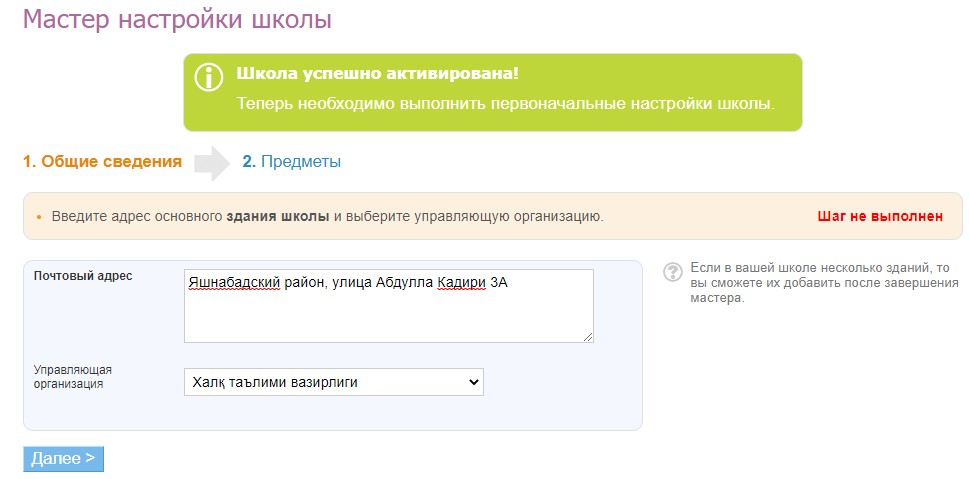The image size is (969, 479).
Task: Click the hint text about several buildings
Action: pyautogui.click(x=819, y=283)
